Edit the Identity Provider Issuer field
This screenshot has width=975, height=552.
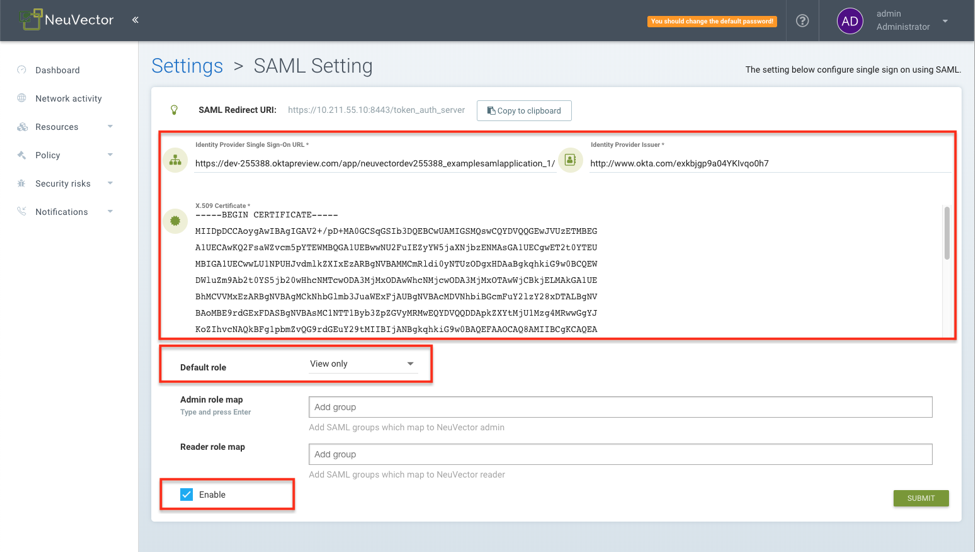770,163
